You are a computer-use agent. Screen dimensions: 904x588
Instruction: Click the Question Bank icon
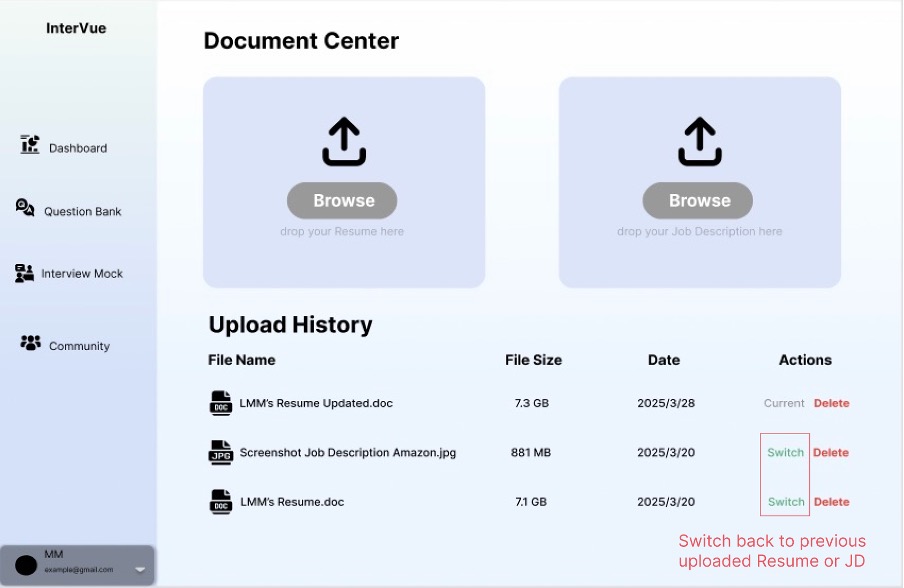26,207
